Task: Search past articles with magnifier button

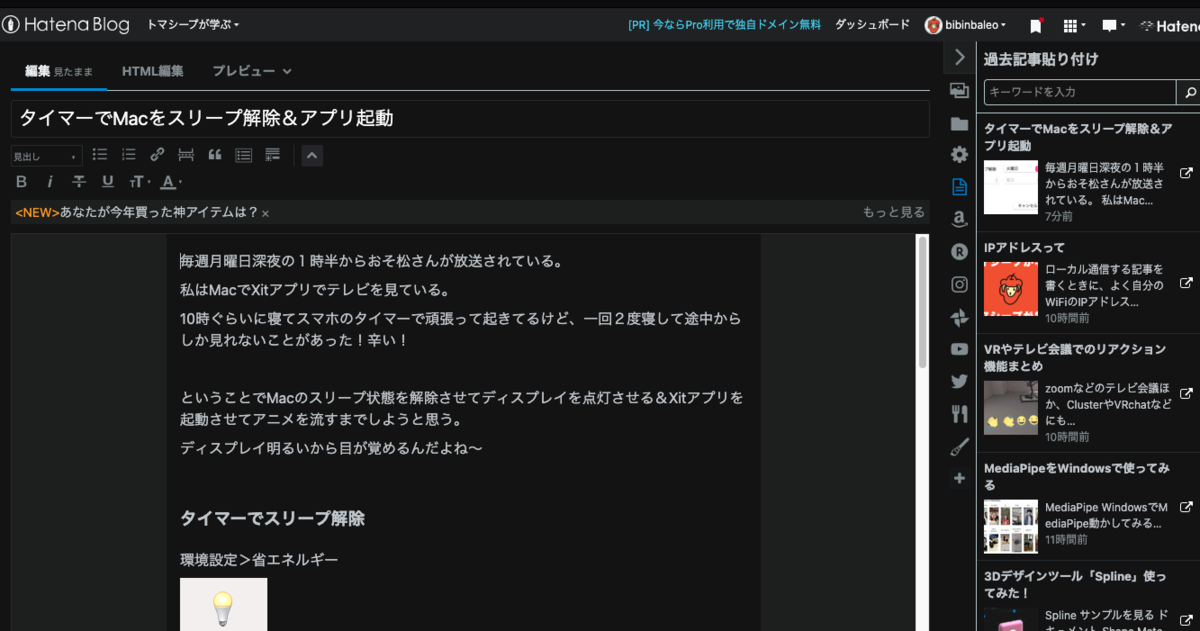Action: [1189, 92]
